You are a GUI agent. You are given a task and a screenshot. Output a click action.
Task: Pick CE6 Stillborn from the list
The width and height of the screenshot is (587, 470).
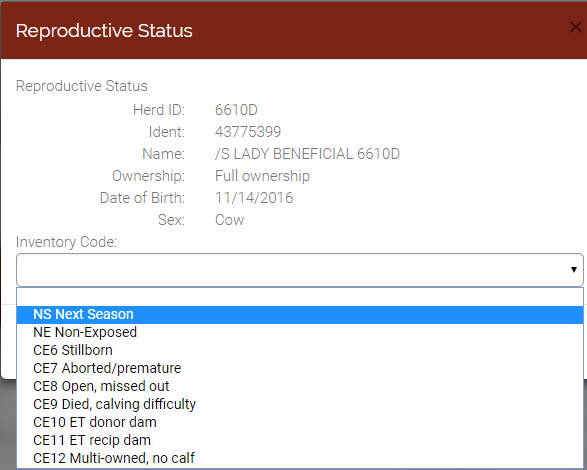tap(300, 351)
